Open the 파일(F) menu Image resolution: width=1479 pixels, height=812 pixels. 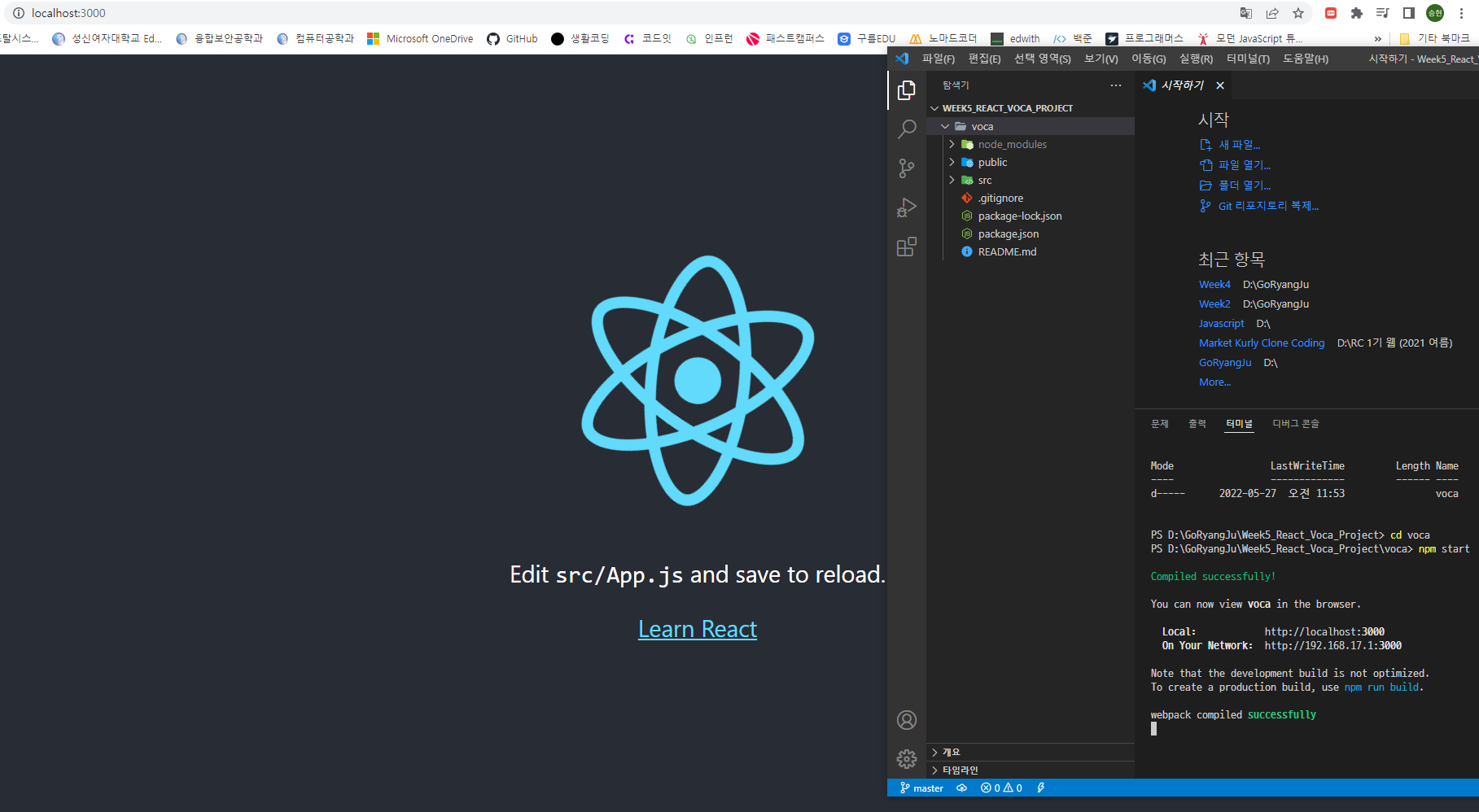click(x=938, y=59)
